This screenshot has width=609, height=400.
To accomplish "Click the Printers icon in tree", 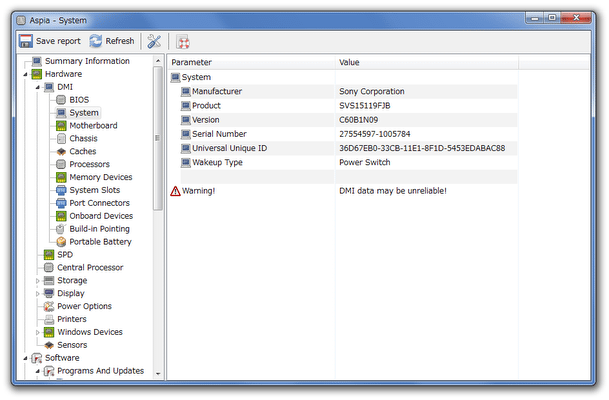I will pyautogui.click(x=49, y=319).
